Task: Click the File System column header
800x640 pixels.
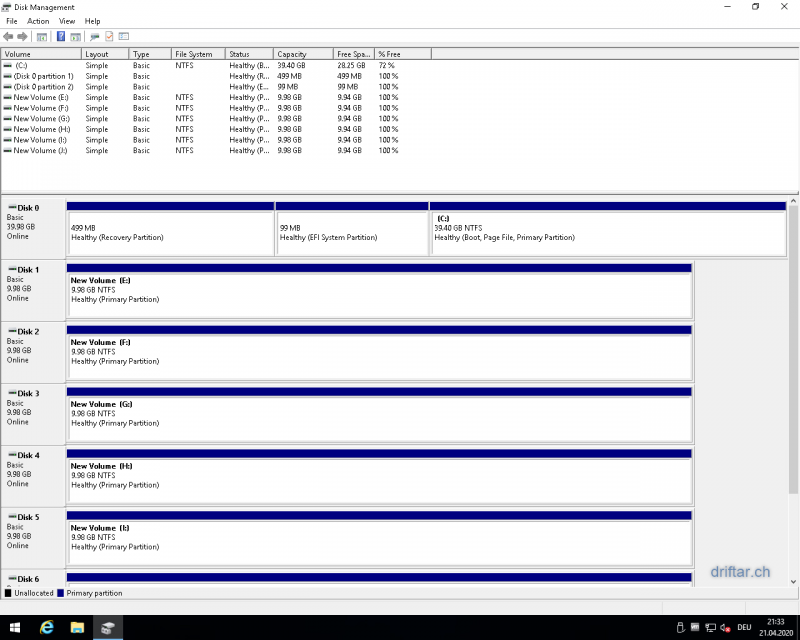Action: pyautogui.click(x=196, y=54)
